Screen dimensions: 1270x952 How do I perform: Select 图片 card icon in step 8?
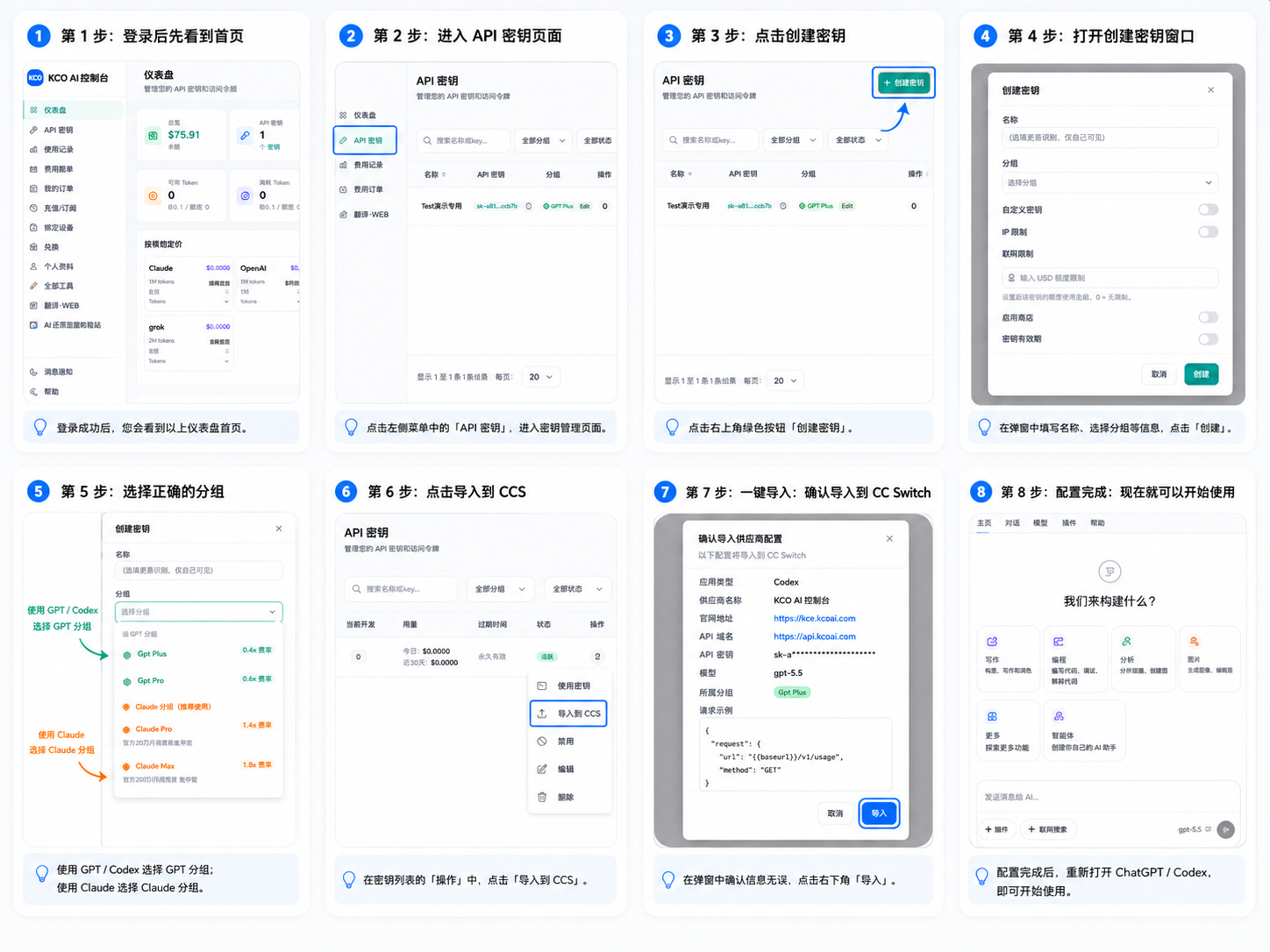click(x=1194, y=642)
